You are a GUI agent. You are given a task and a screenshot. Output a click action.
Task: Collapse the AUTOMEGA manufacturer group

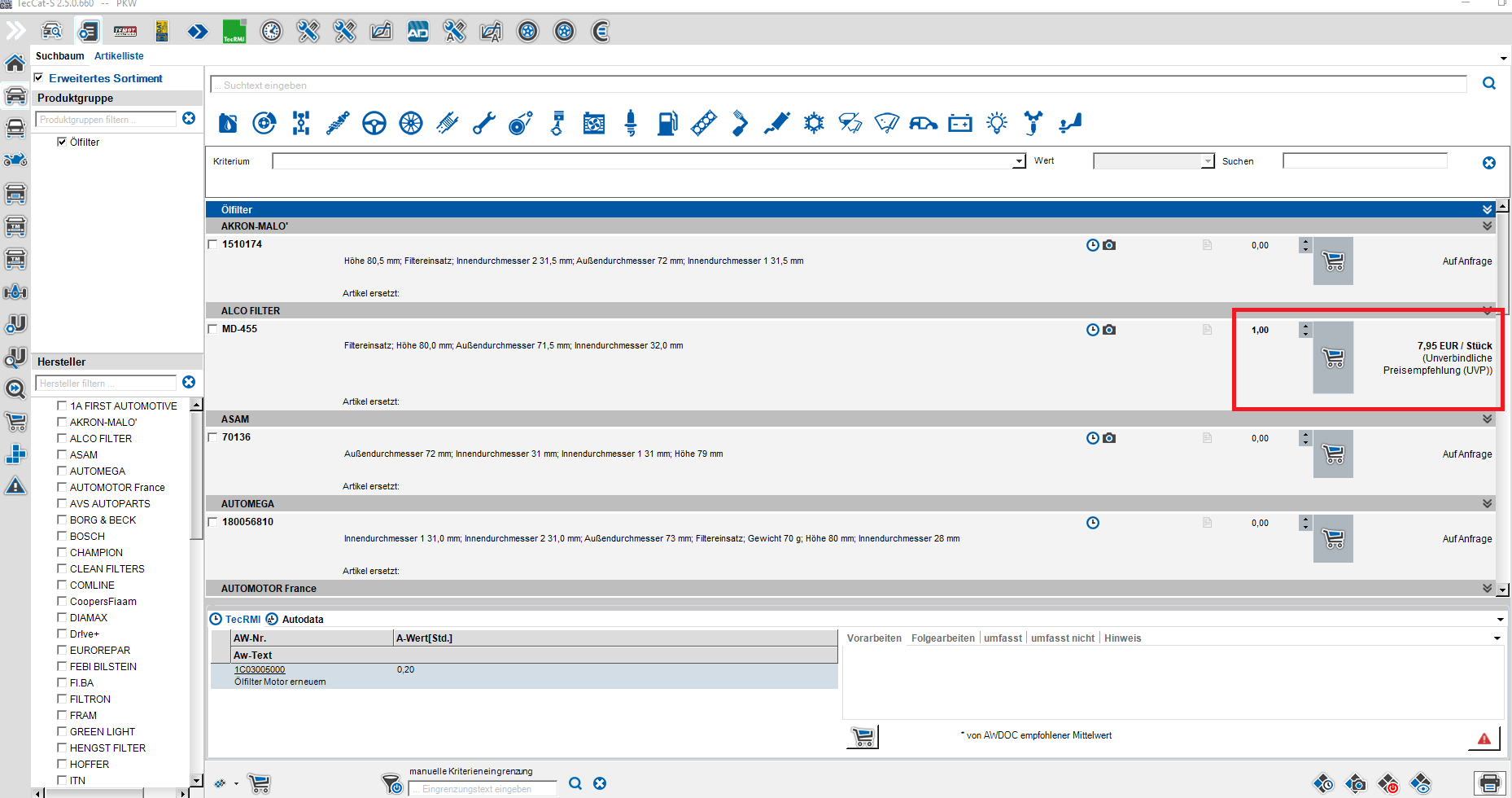[x=1488, y=504]
